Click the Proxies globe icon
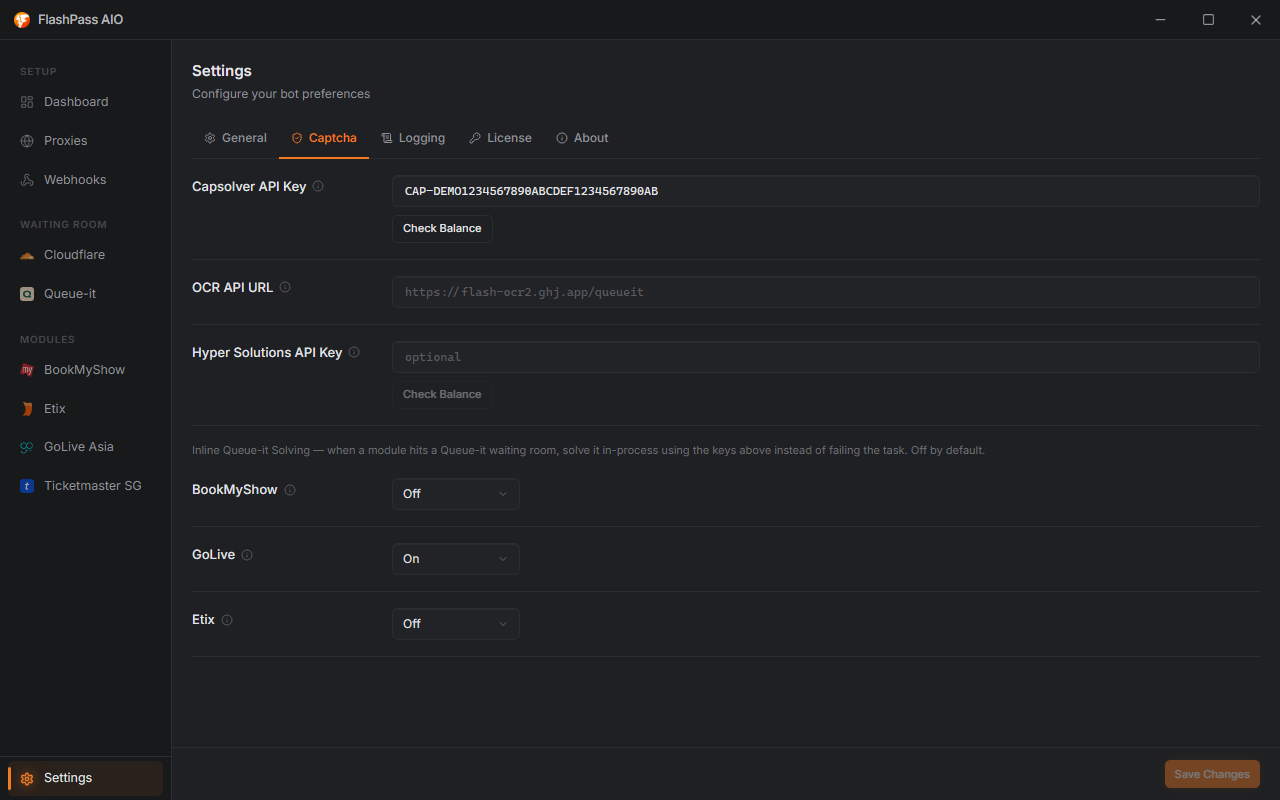The height and width of the screenshot is (800, 1280). (27, 141)
